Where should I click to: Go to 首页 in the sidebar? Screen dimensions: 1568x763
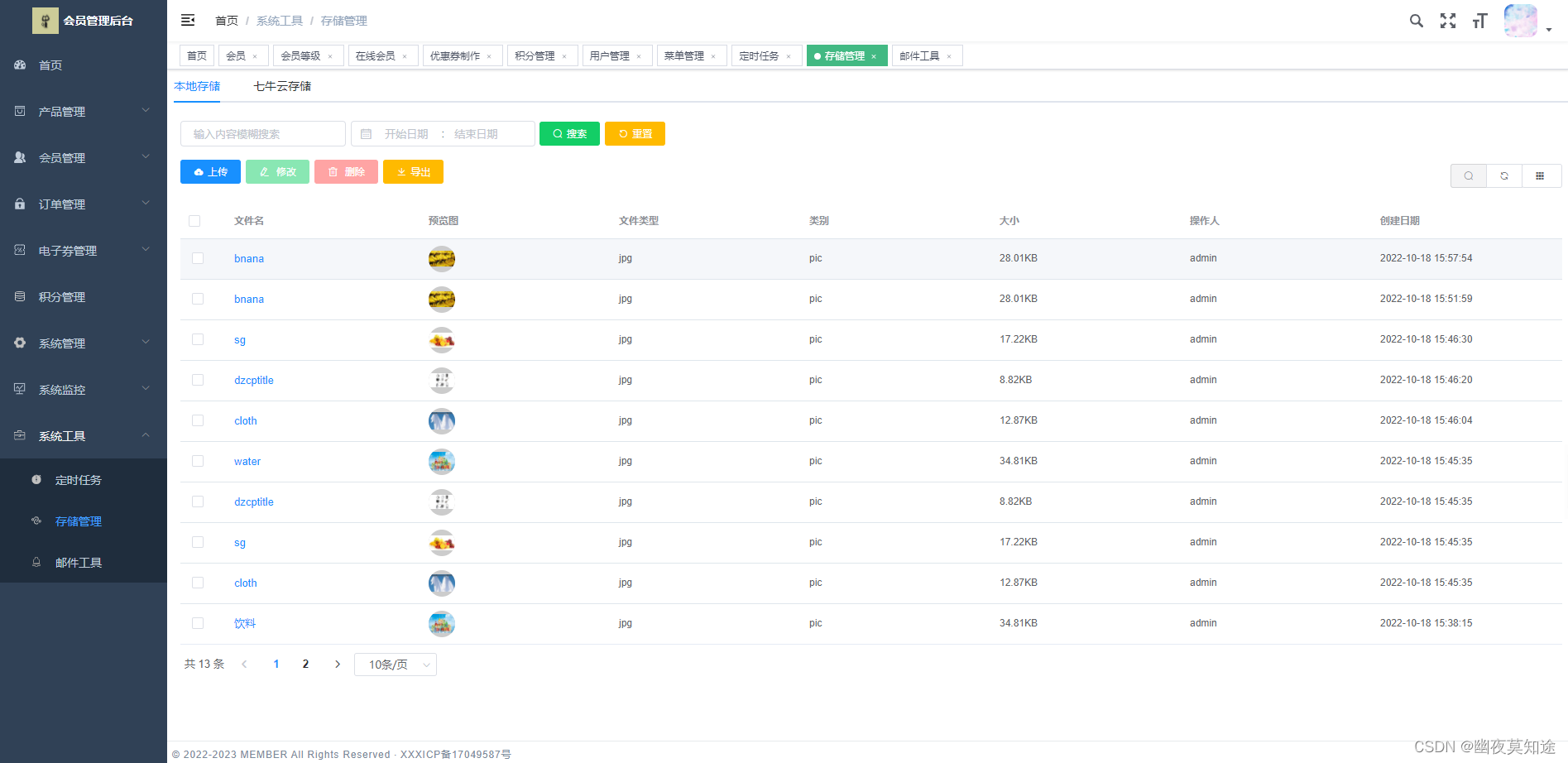tap(84, 65)
